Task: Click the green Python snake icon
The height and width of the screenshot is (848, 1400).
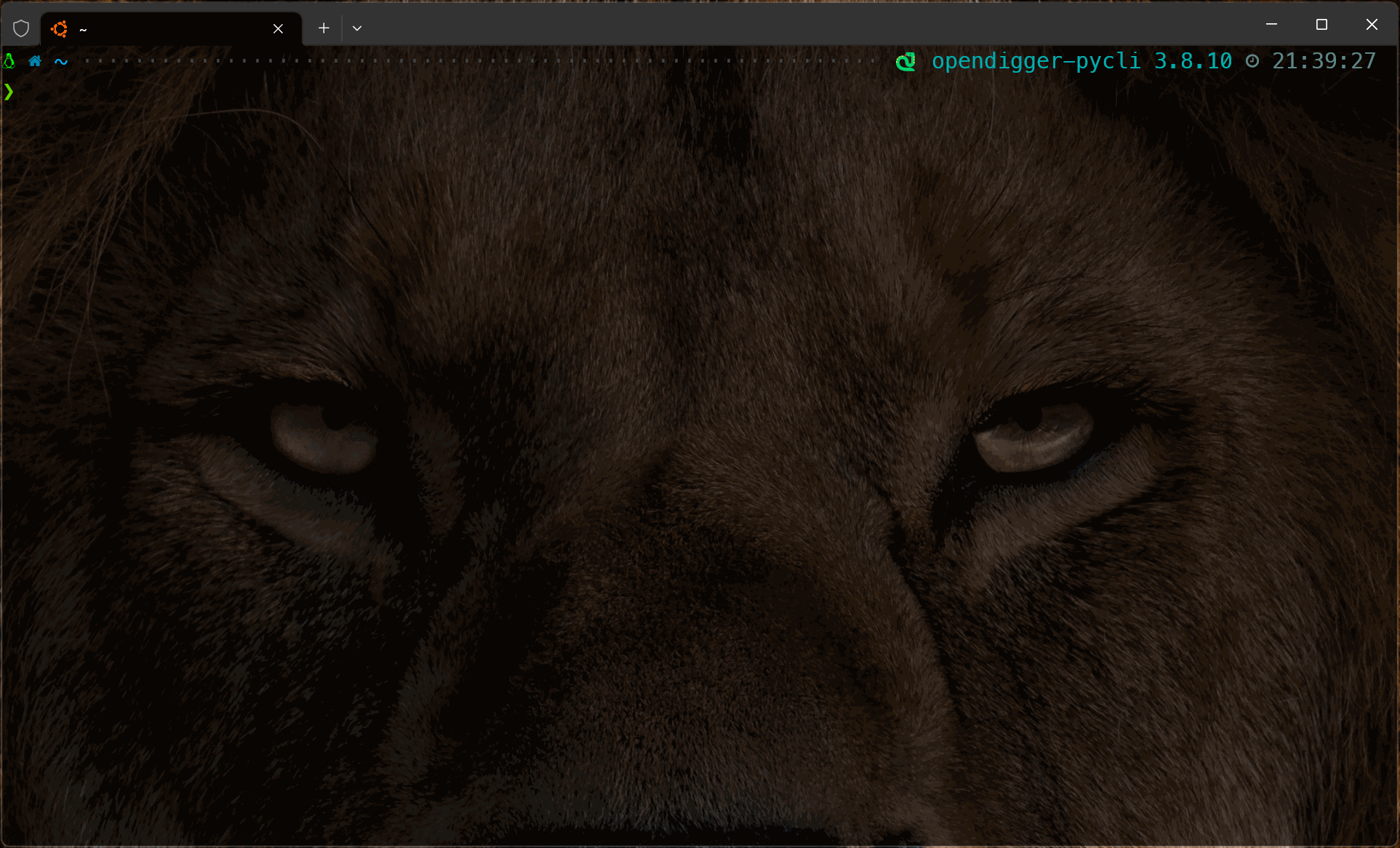Action: [x=905, y=62]
